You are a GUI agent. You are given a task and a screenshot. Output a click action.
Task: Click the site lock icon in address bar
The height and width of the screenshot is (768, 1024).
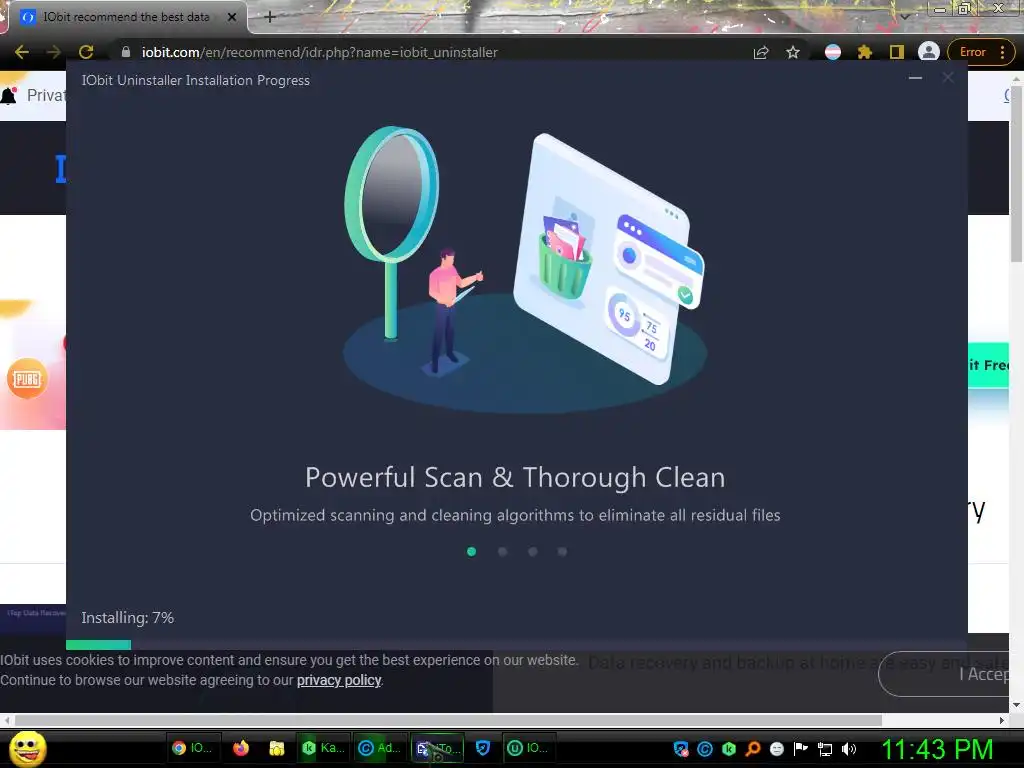click(126, 52)
